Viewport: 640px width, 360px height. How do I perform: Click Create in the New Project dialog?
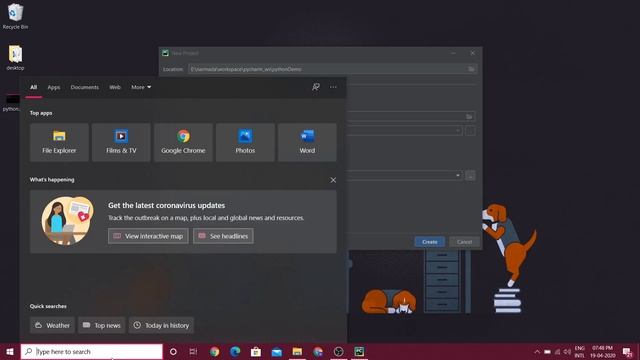[x=429, y=242]
